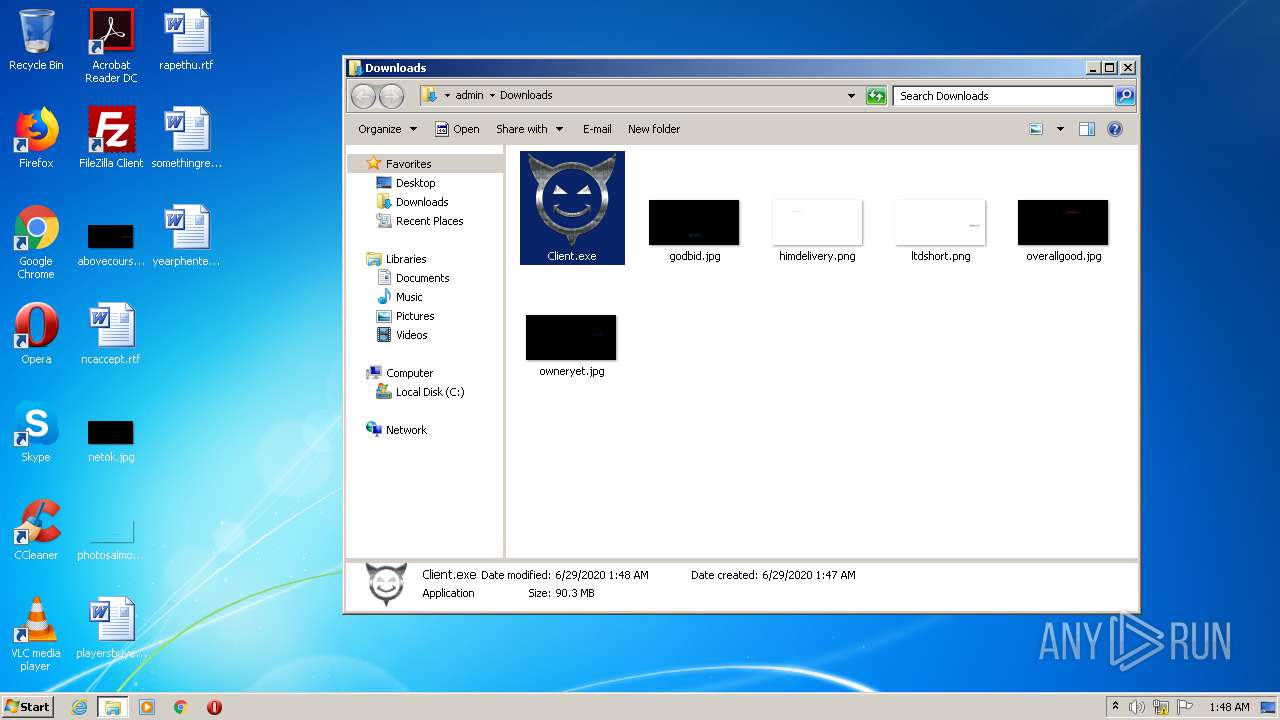This screenshot has width=1280, height=720.
Task: Open the More view options arrow
Action: [x=1060, y=129]
